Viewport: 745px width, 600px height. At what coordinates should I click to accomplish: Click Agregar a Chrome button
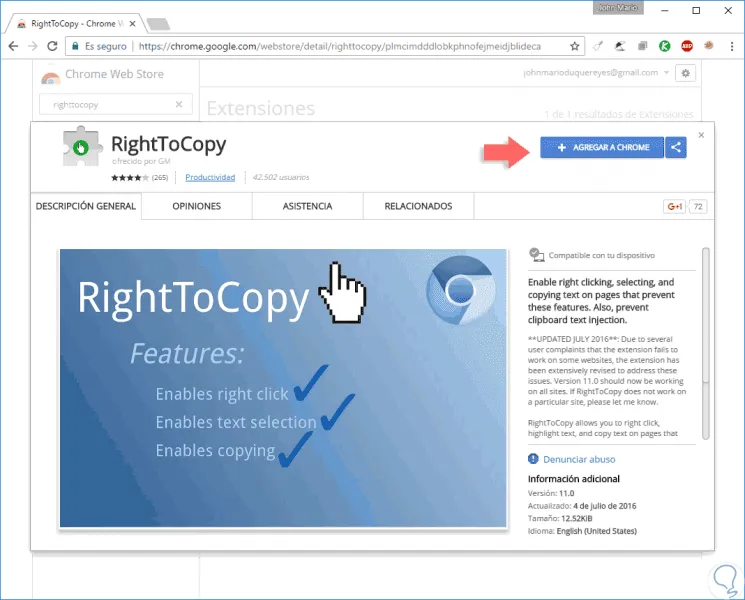(x=602, y=147)
